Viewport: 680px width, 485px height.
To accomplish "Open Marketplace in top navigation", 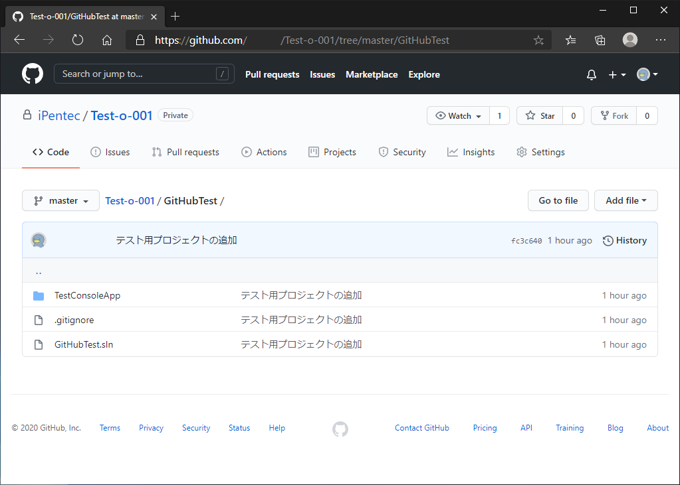I will click(x=372, y=75).
